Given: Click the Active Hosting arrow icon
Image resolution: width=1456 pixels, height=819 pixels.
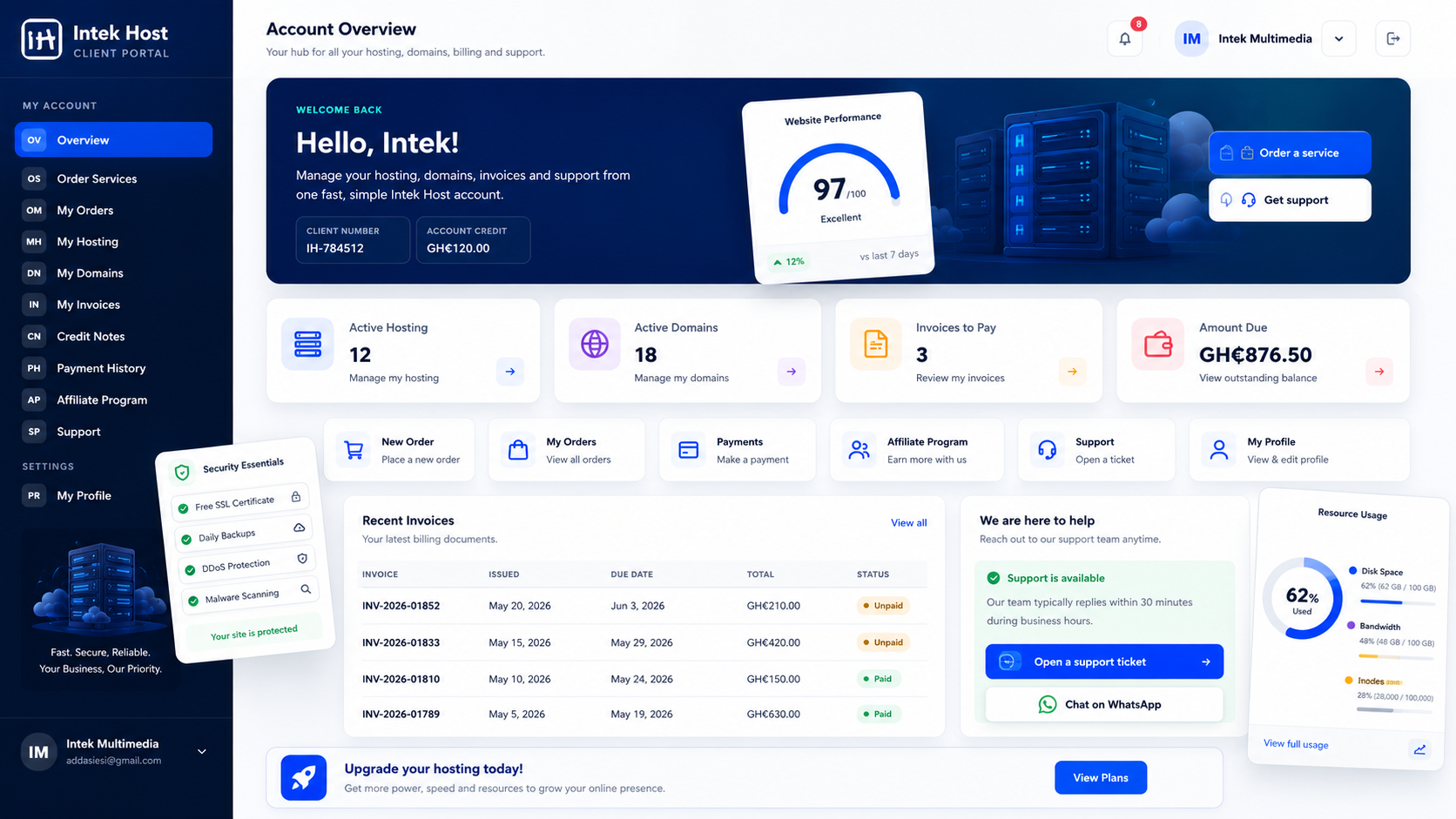Looking at the screenshot, I should pos(510,372).
